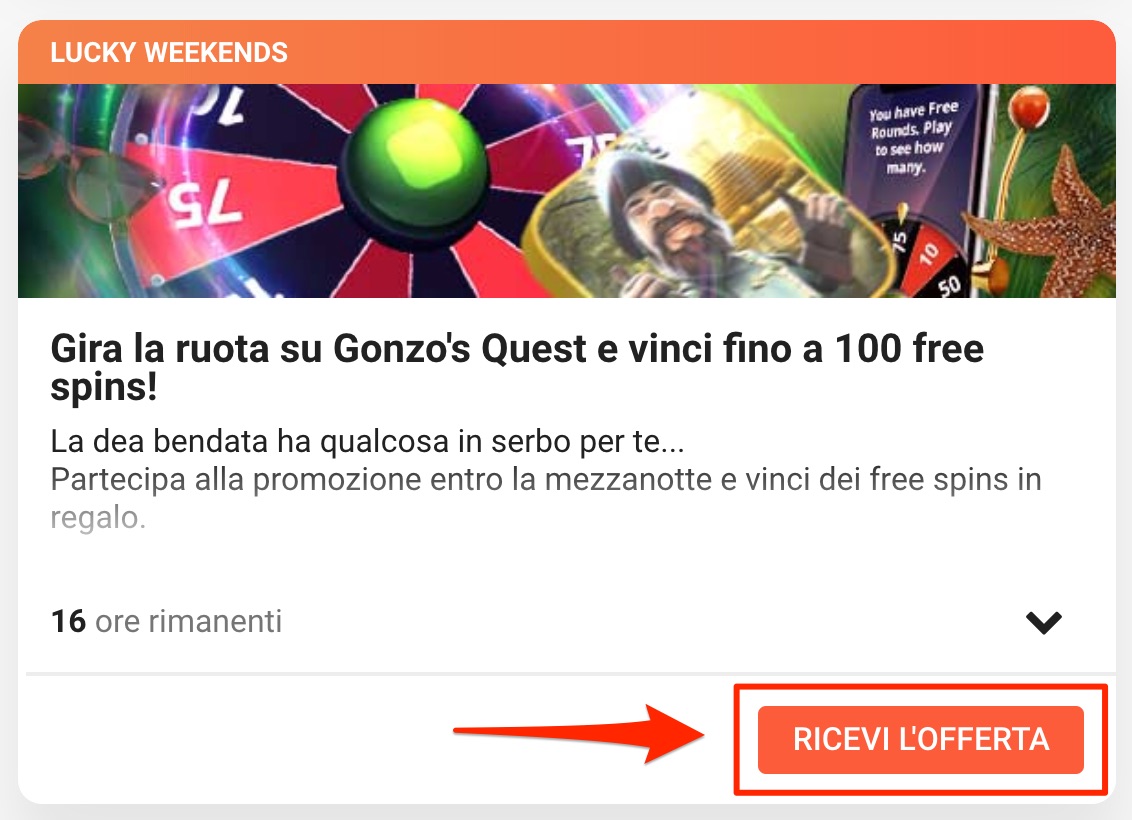Click the LUCKY WEEKENDS header label
Viewport: 1132px width, 820px height.
169,53
